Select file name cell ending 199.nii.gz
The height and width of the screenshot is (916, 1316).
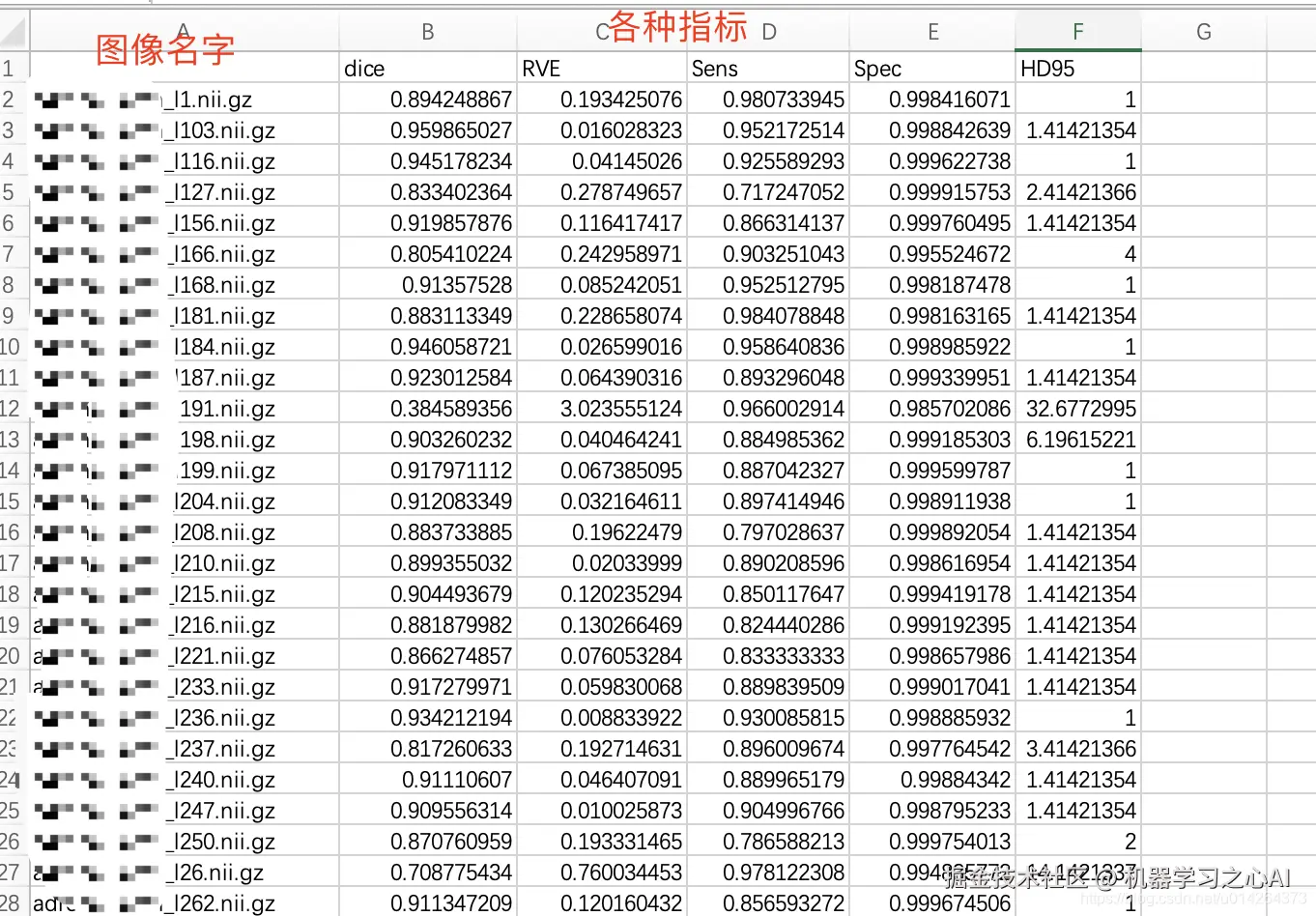[185, 471]
